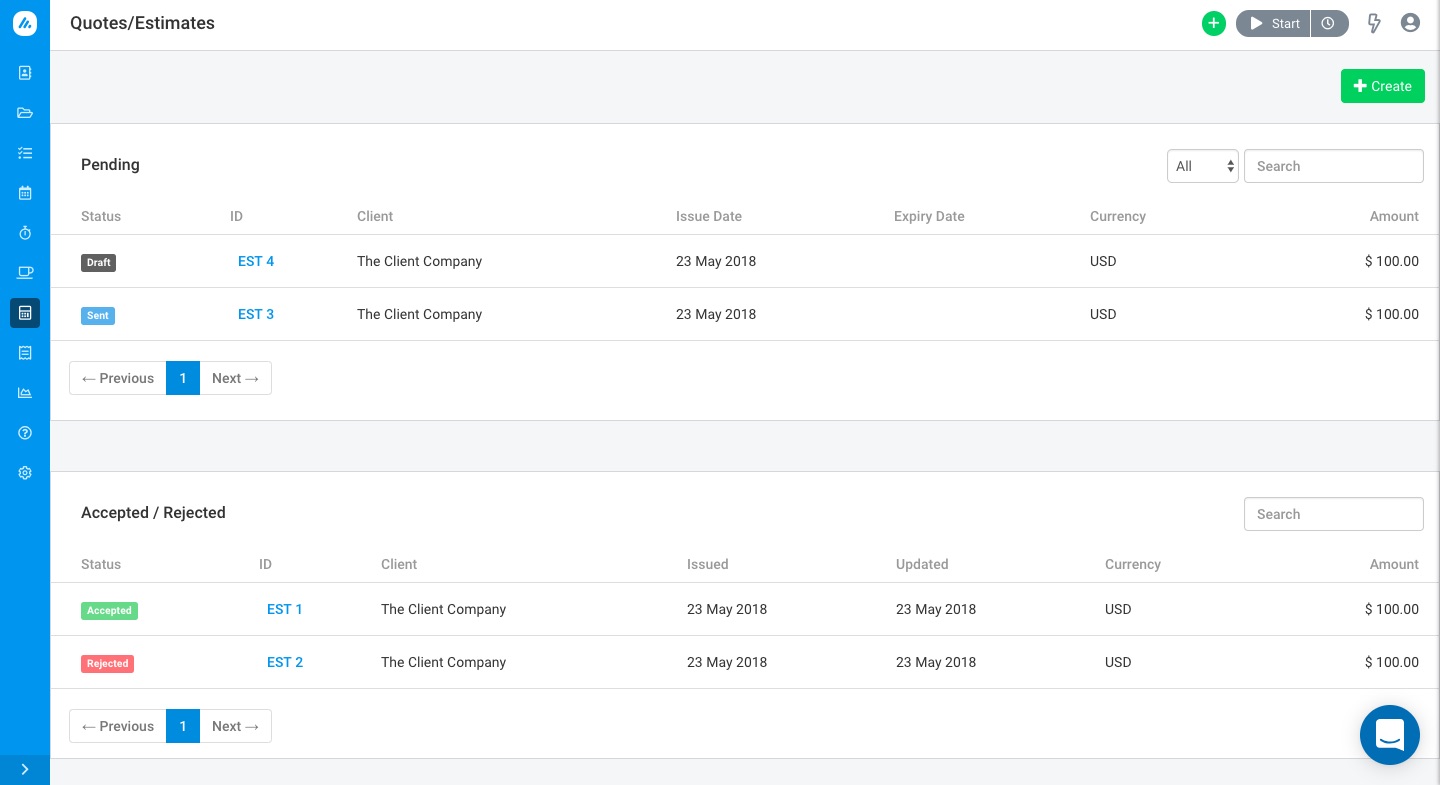Screen dimensions: 1440x785
Task: Select the calculator estimates sidebar icon
Action: 25,313
